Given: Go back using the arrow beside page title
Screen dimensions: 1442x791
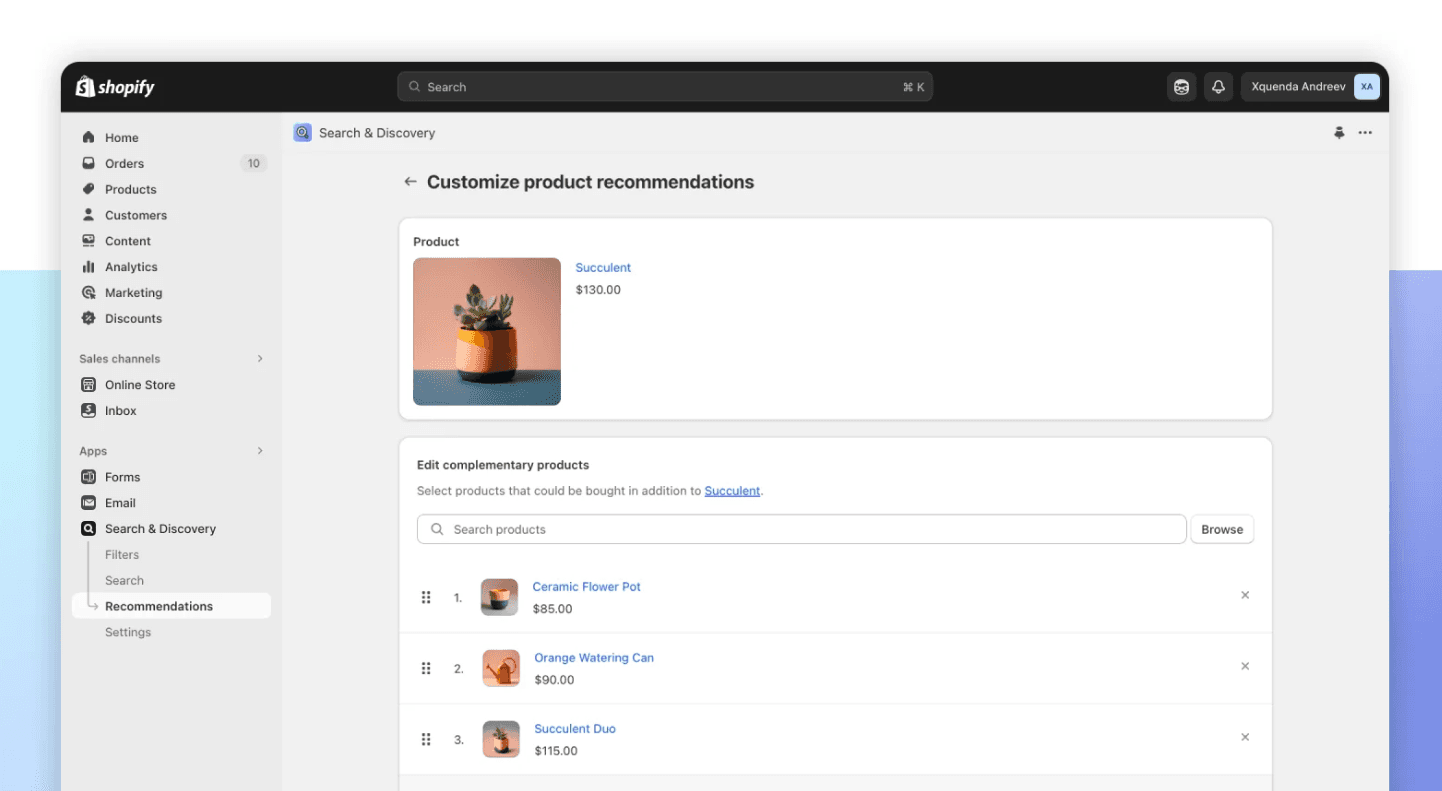Looking at the screenshot, I should (x=410, y=182).
